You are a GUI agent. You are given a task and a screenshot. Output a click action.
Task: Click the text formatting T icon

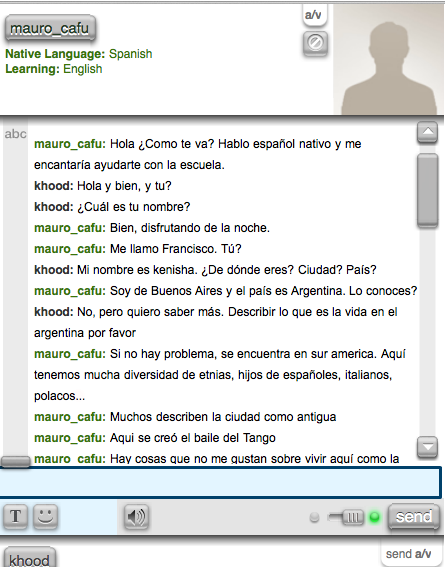[16, 516]
